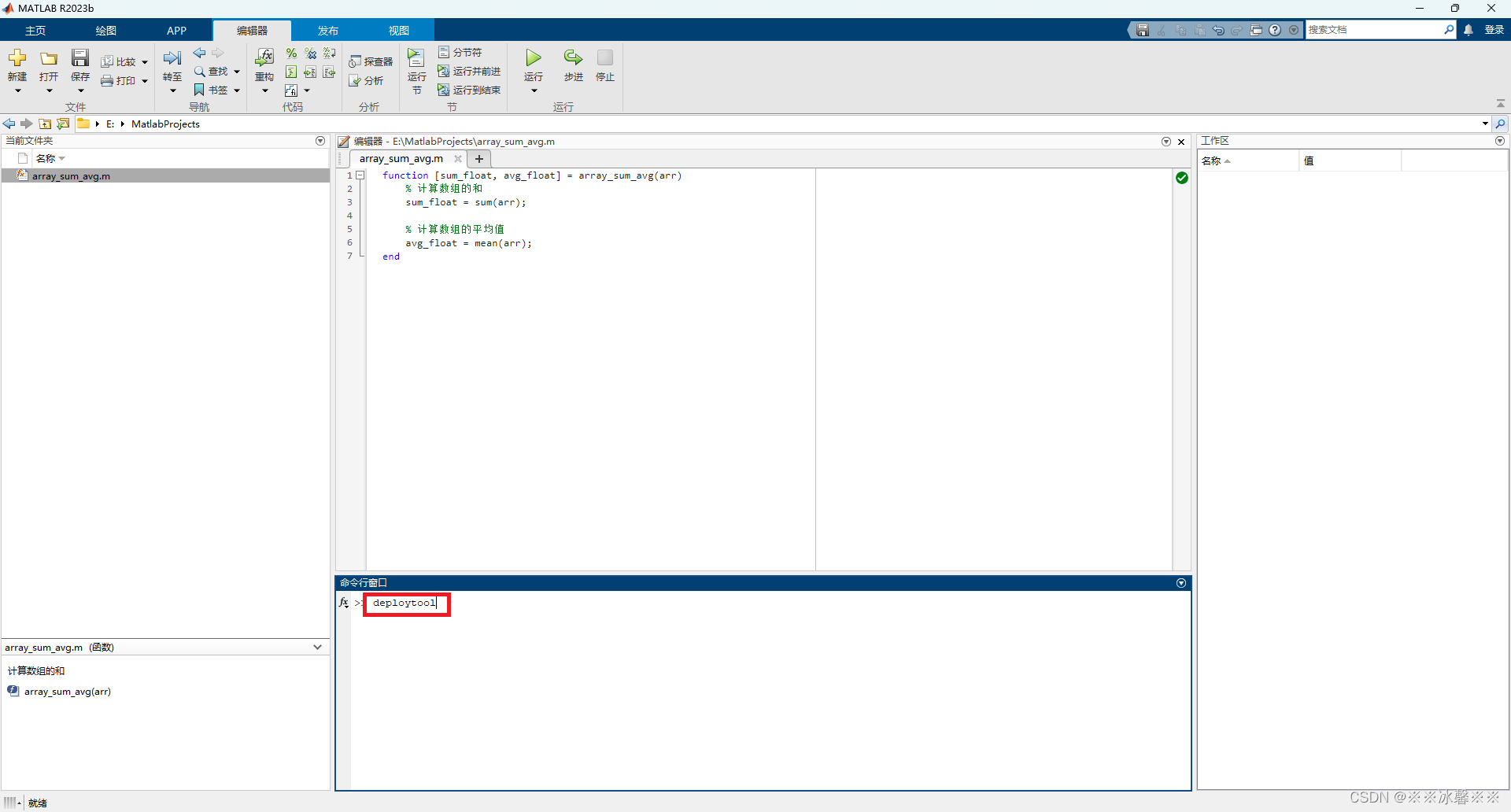This screenshot has height=812, width=1511.
Task: Collapse the function code fold at line 1
Action: click(360, 175)
